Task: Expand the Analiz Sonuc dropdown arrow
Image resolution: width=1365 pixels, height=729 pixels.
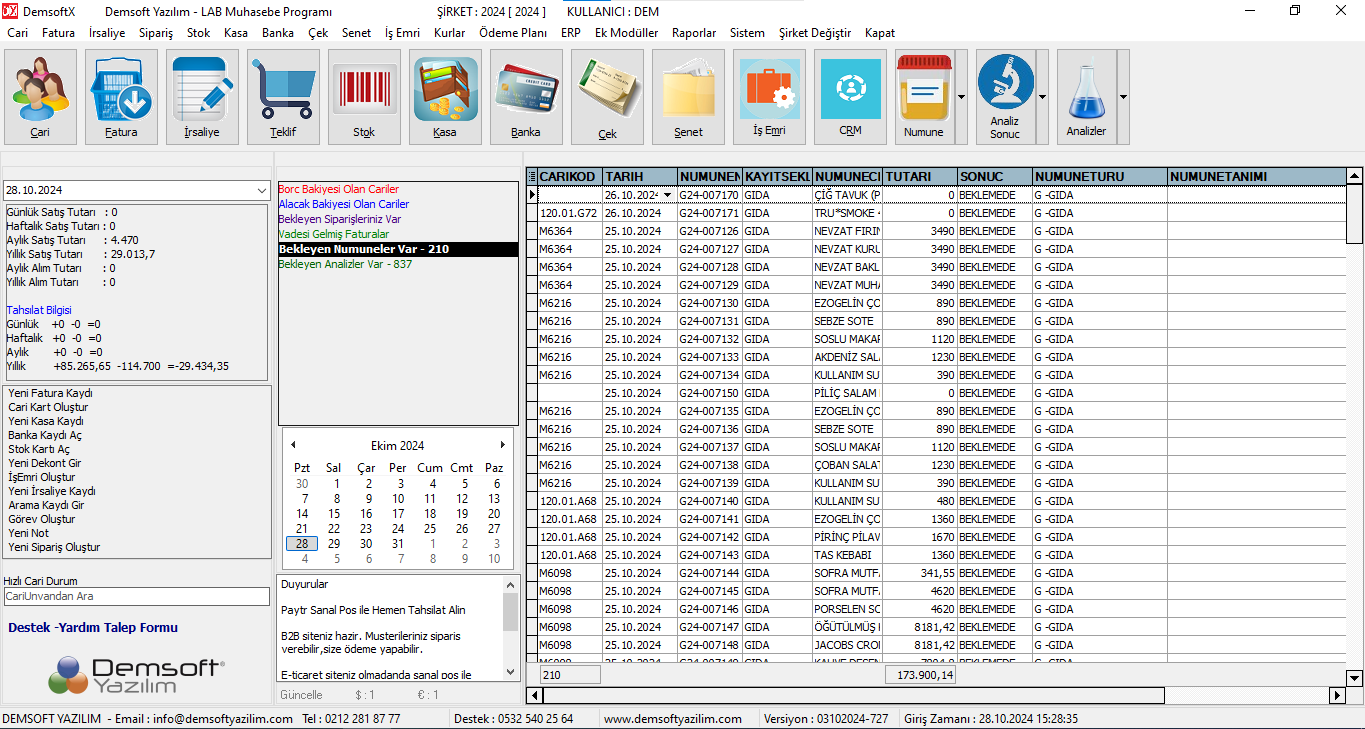Action: [x=1042, y=97]
